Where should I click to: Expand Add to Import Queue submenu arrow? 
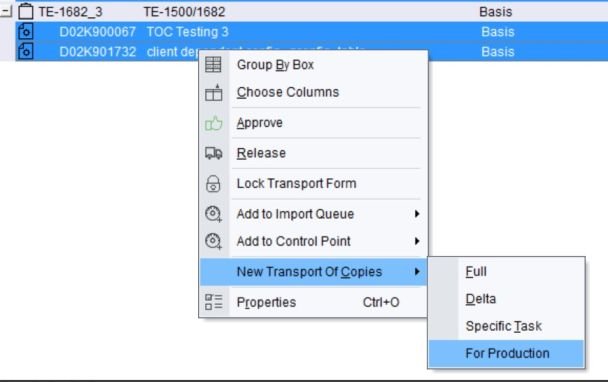tap(417, 214)
